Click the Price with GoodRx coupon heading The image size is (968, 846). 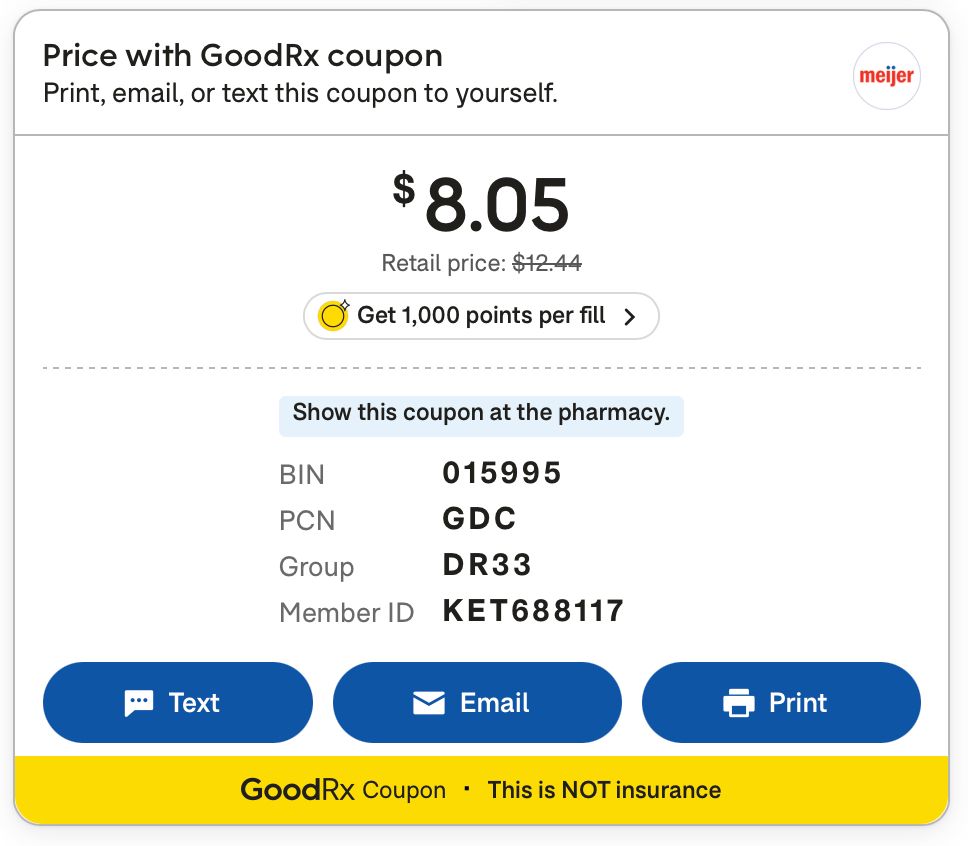pyautogui.click(x=243, y=56)
